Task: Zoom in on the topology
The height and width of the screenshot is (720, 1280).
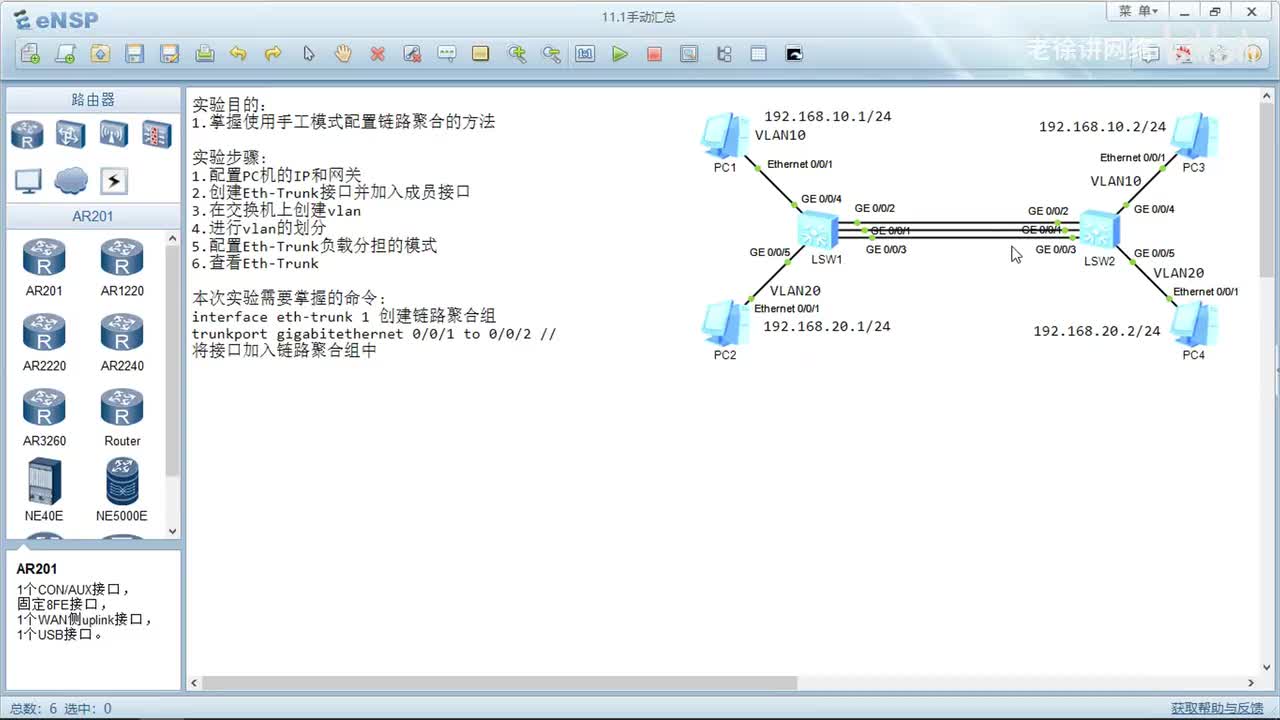Action: click(x=516, y=54)
